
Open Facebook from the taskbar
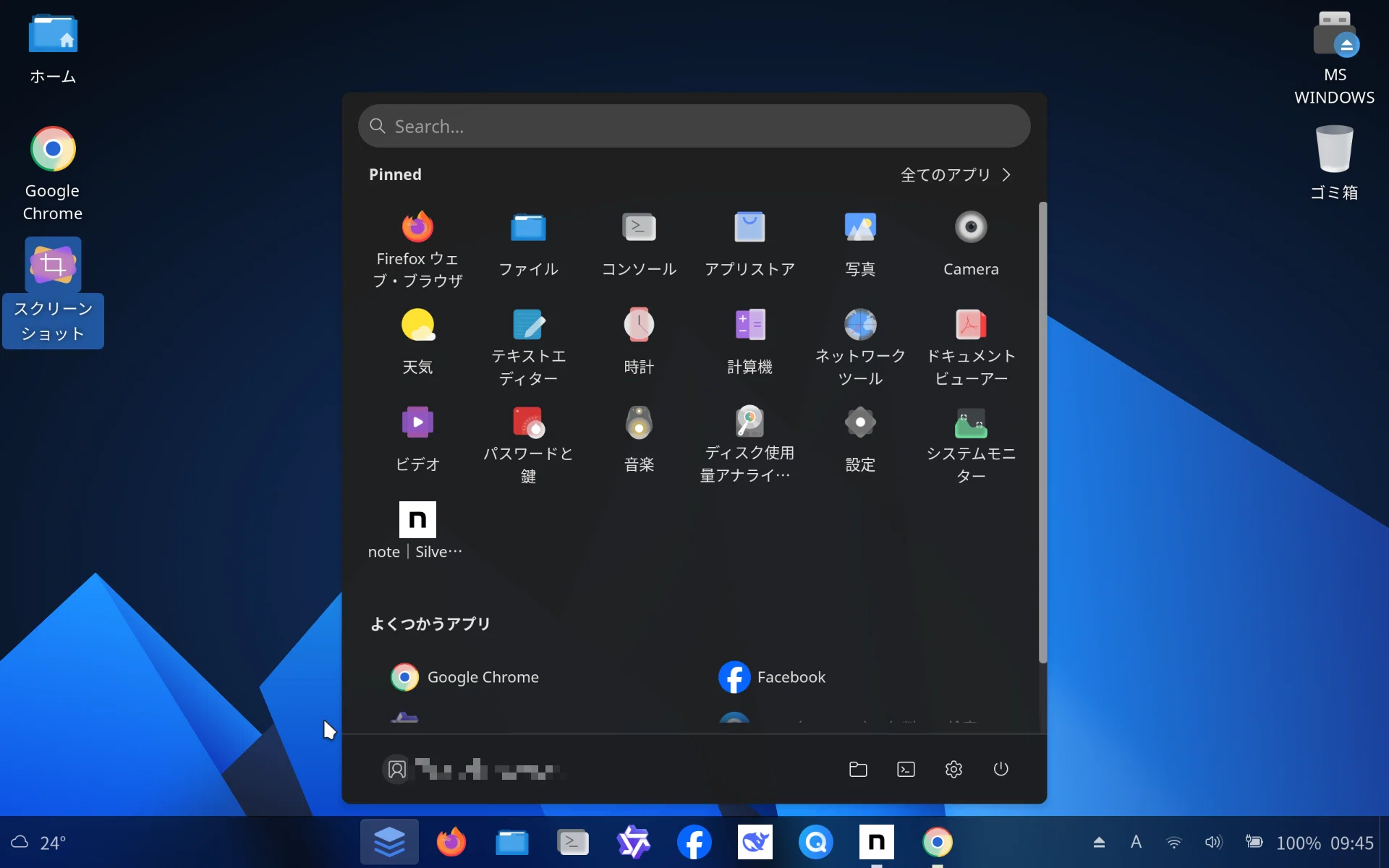694,842
